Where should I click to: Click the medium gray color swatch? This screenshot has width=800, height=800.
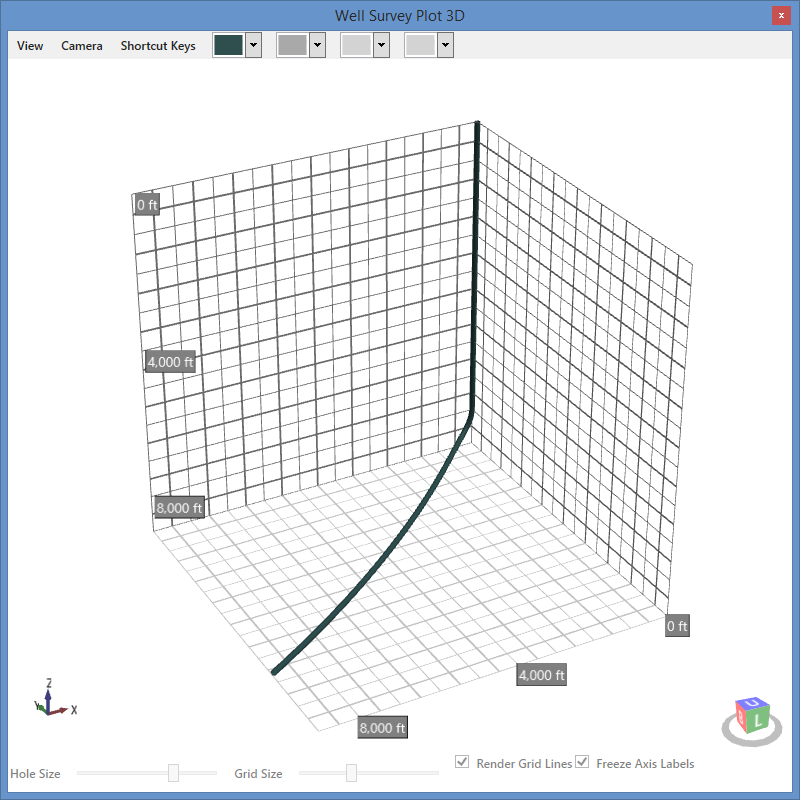292,45
